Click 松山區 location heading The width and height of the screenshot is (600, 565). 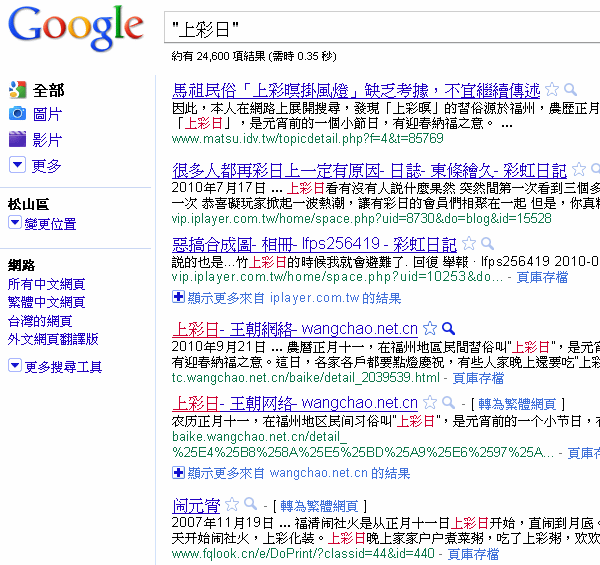point(28,204)
